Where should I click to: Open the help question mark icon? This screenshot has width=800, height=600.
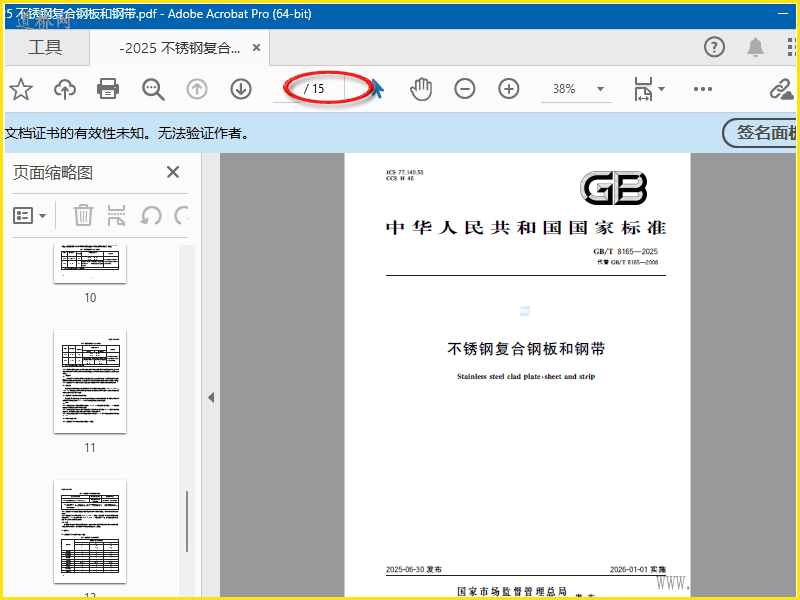pyautogui.click(x=714, y=47)
